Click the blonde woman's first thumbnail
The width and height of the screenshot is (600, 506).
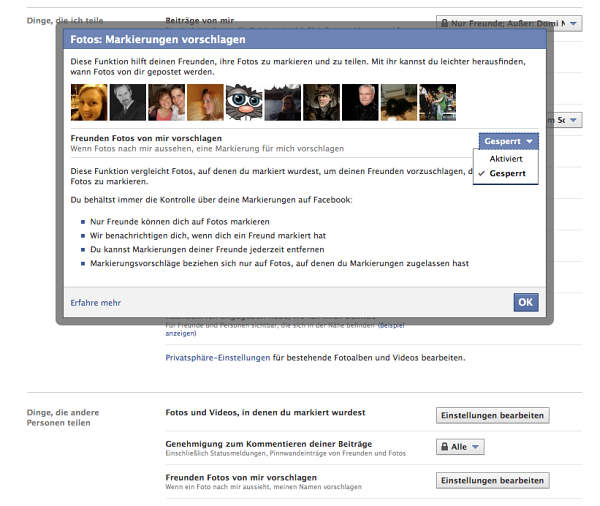point(89,103)
